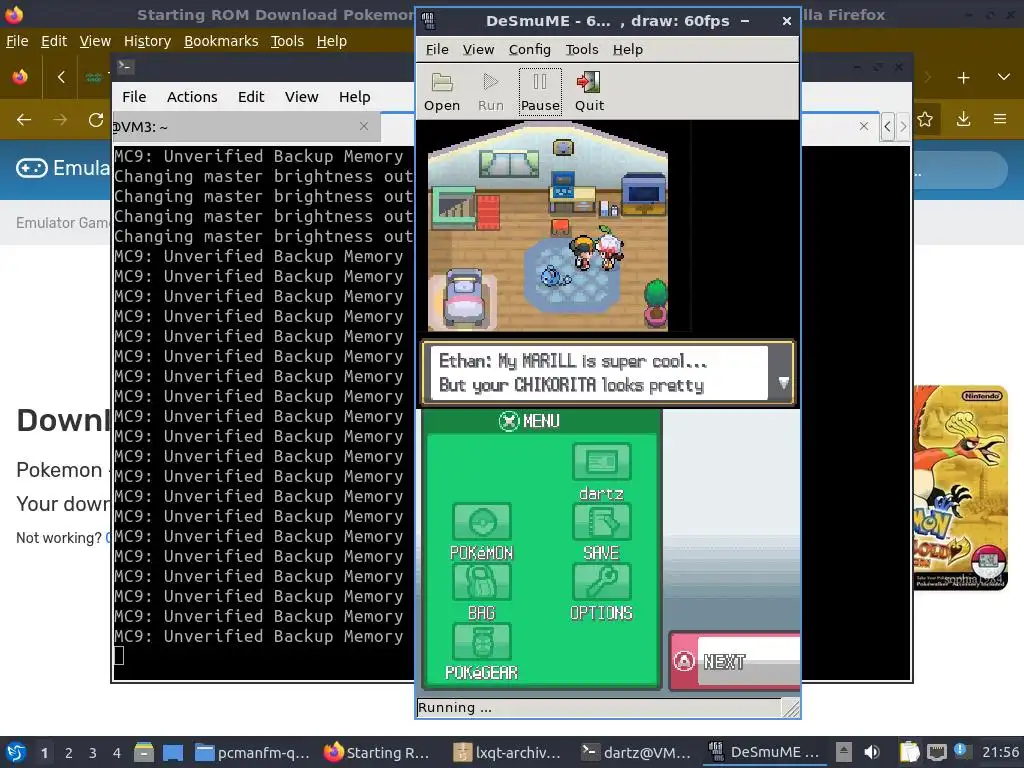Reload the page in Firefox
Screen dimensions: 1024x768
96,120
